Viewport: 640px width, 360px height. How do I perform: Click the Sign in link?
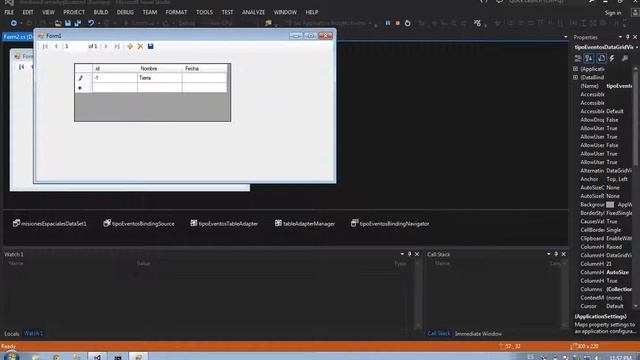coord(613,13)
